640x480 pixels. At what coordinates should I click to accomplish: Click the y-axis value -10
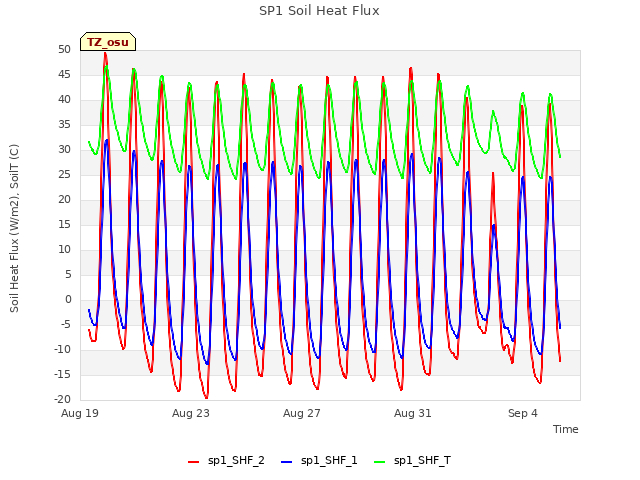pyautogui.click(x=63, y=349)
